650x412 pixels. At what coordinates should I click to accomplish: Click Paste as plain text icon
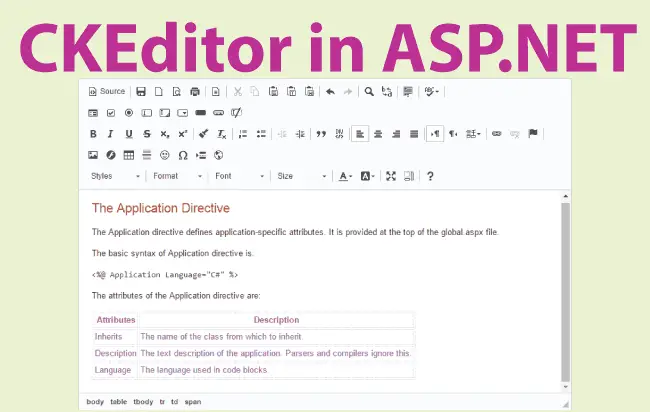coord(291,92)
